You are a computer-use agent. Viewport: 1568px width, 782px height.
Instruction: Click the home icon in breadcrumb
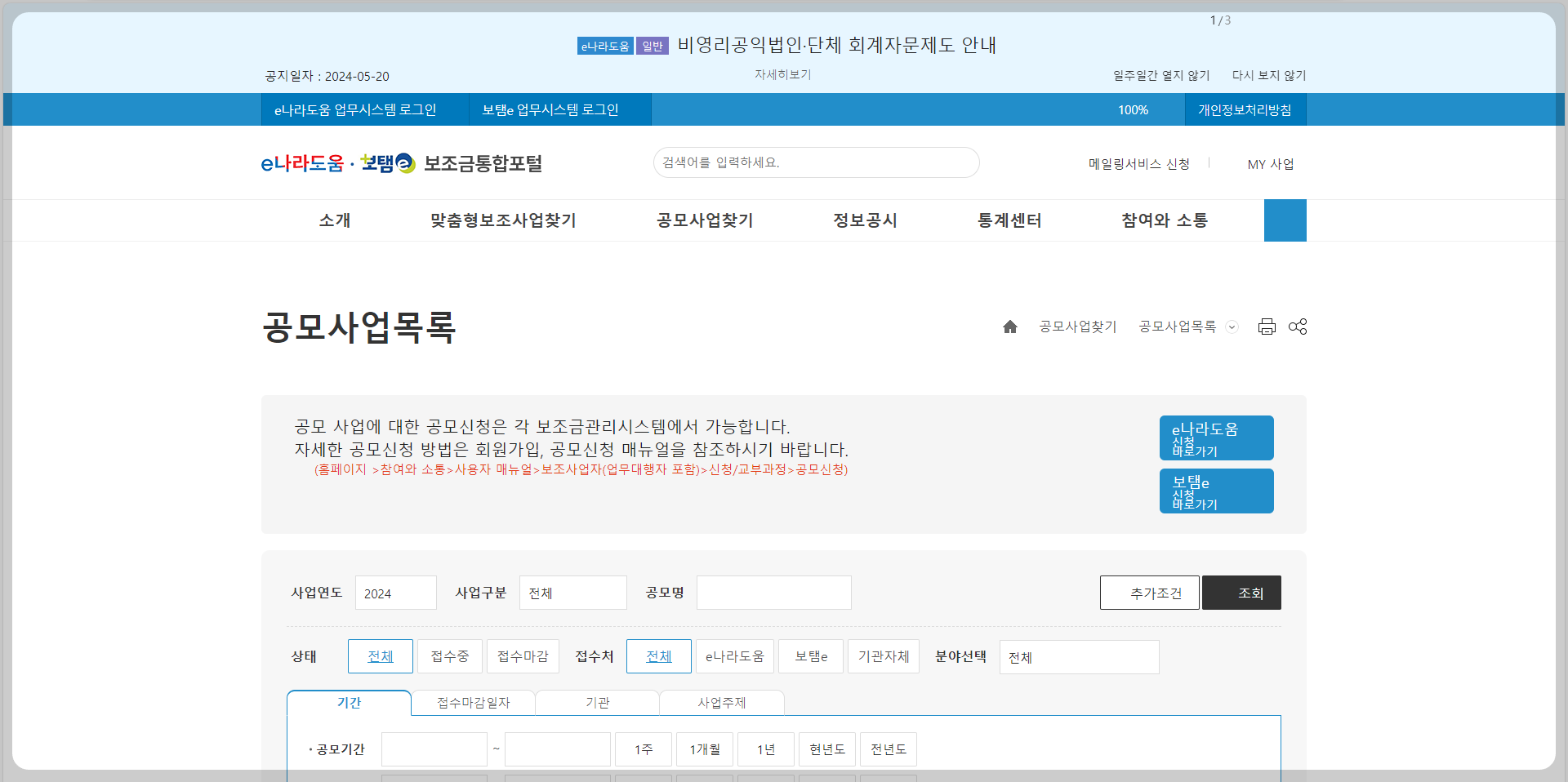pyautogui.click(x=1010, y=327)
